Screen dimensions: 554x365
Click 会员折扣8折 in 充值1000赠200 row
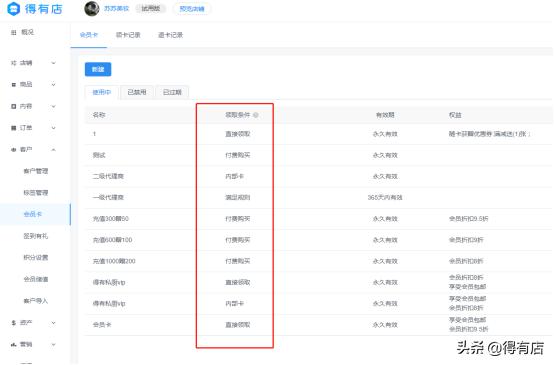[x=466, y=261]
